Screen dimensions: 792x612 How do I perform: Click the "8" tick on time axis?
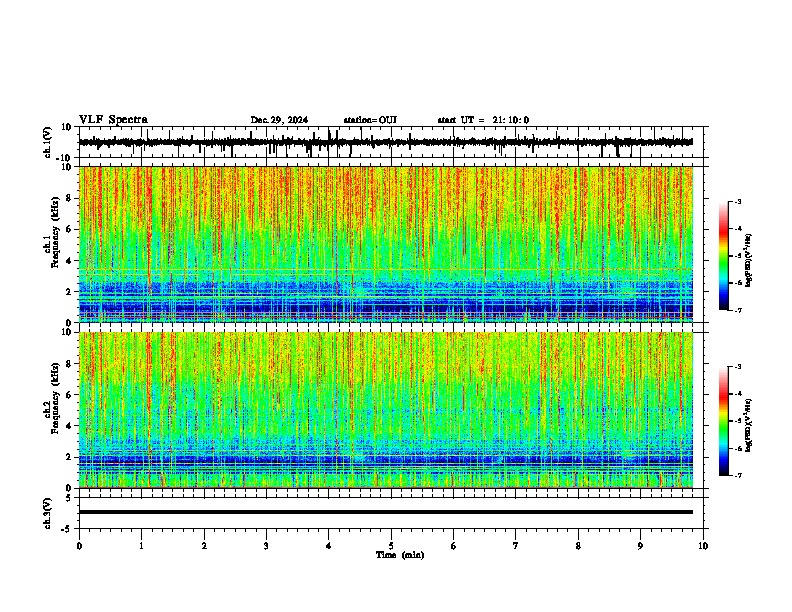[578, 546]
